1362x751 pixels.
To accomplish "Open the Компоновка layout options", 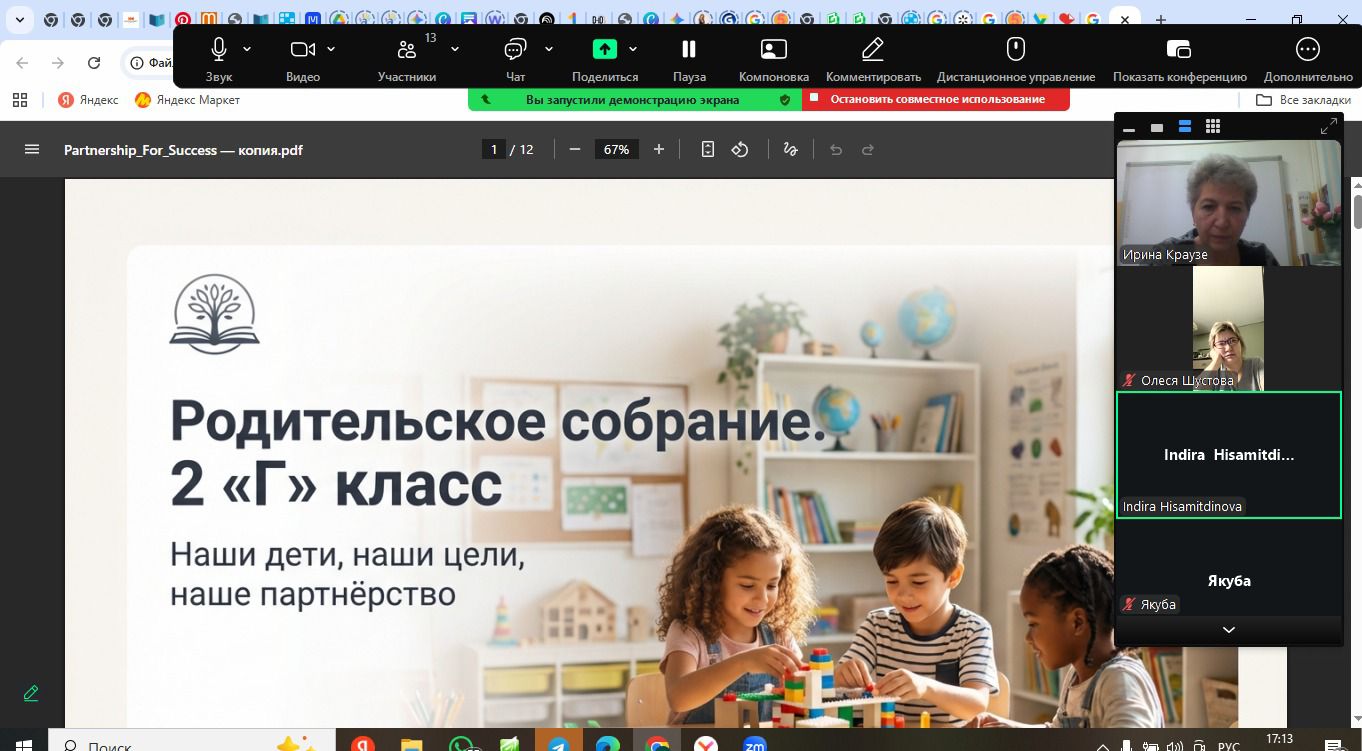I will click(x=773, y=50).
